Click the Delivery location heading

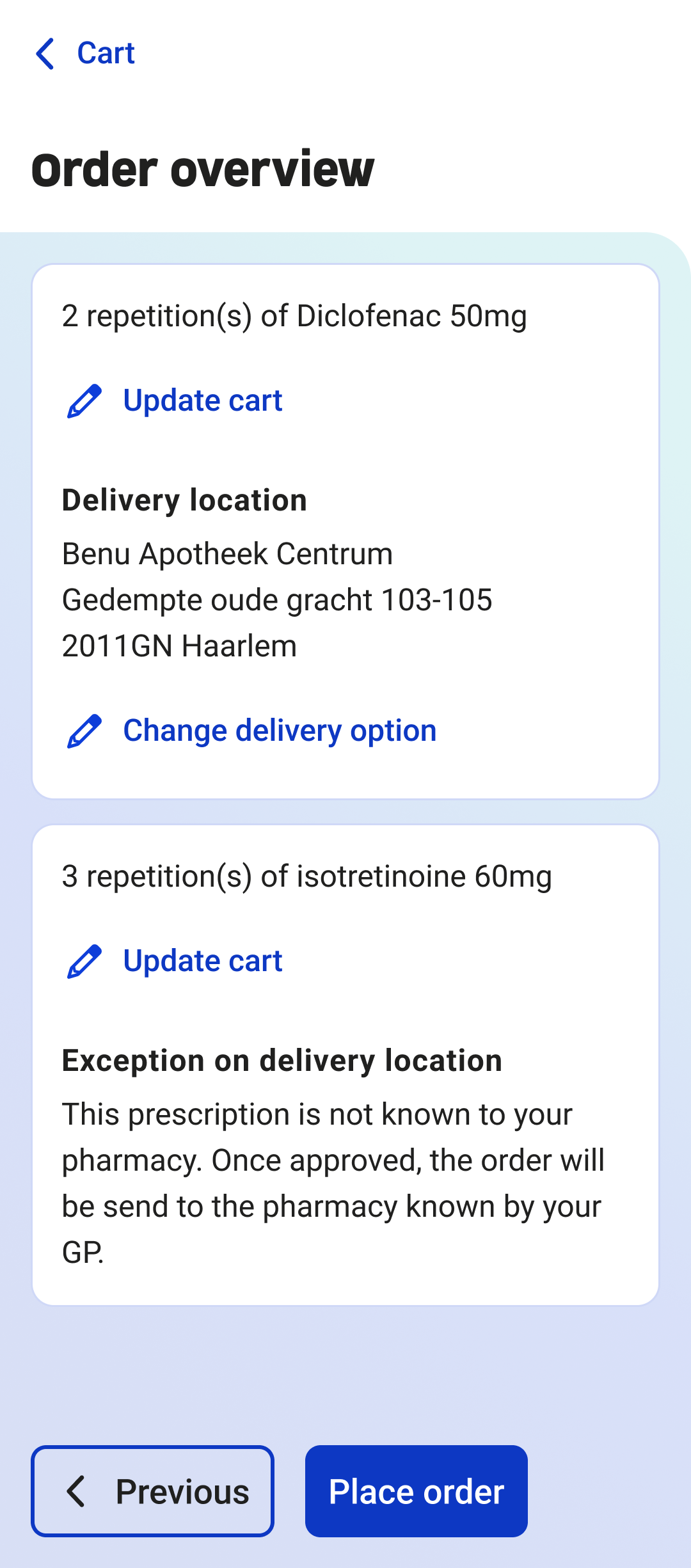[184, 500]
